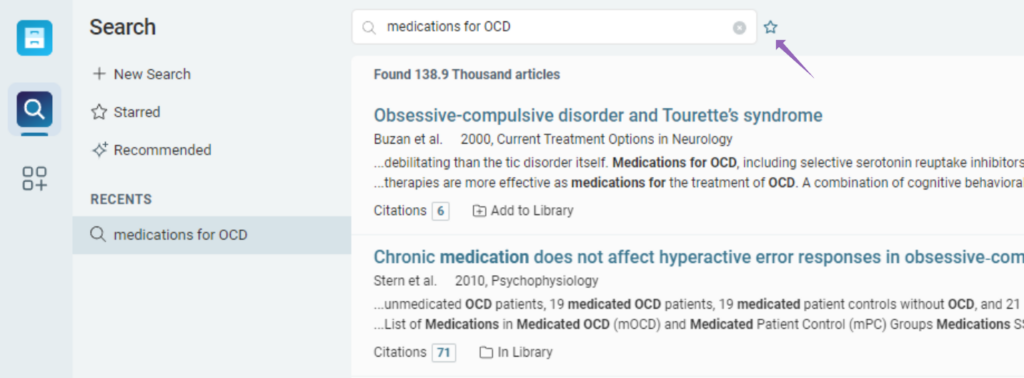This screenshot has width=1024, height=378.
Task: Star the current search query
Action: [771, 27]
